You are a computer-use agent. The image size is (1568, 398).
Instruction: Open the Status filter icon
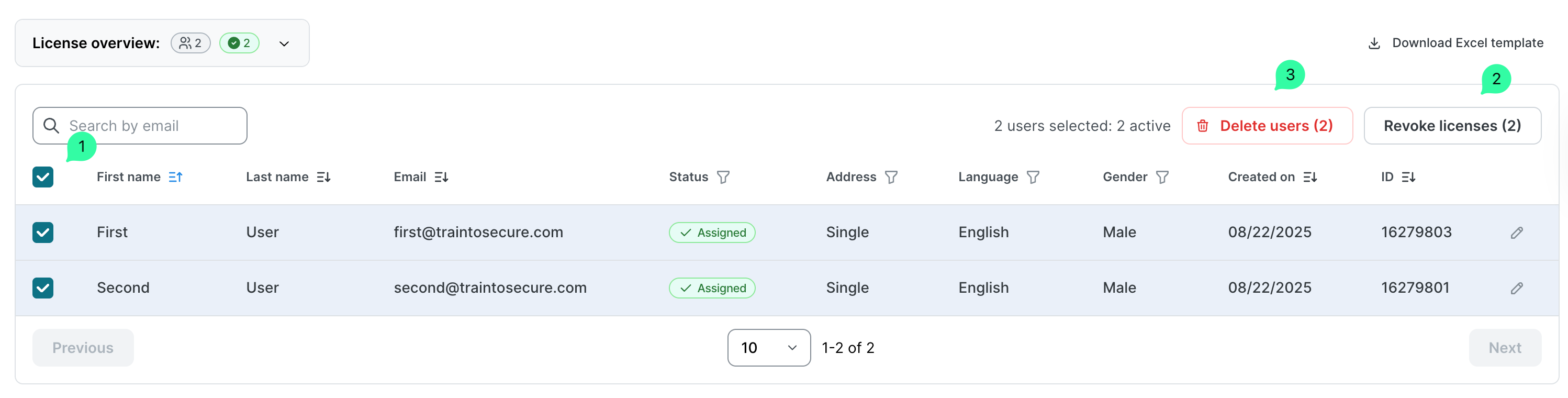[723, 178]
